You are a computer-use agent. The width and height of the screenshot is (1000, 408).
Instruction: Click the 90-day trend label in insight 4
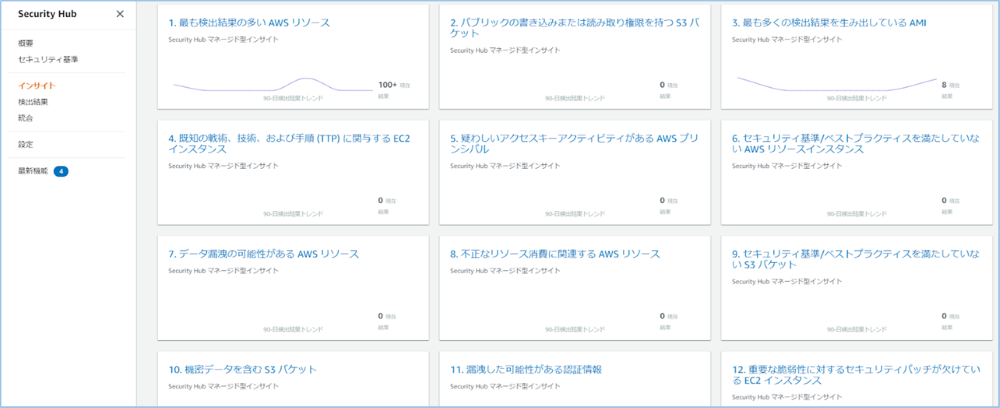(293, 214)
